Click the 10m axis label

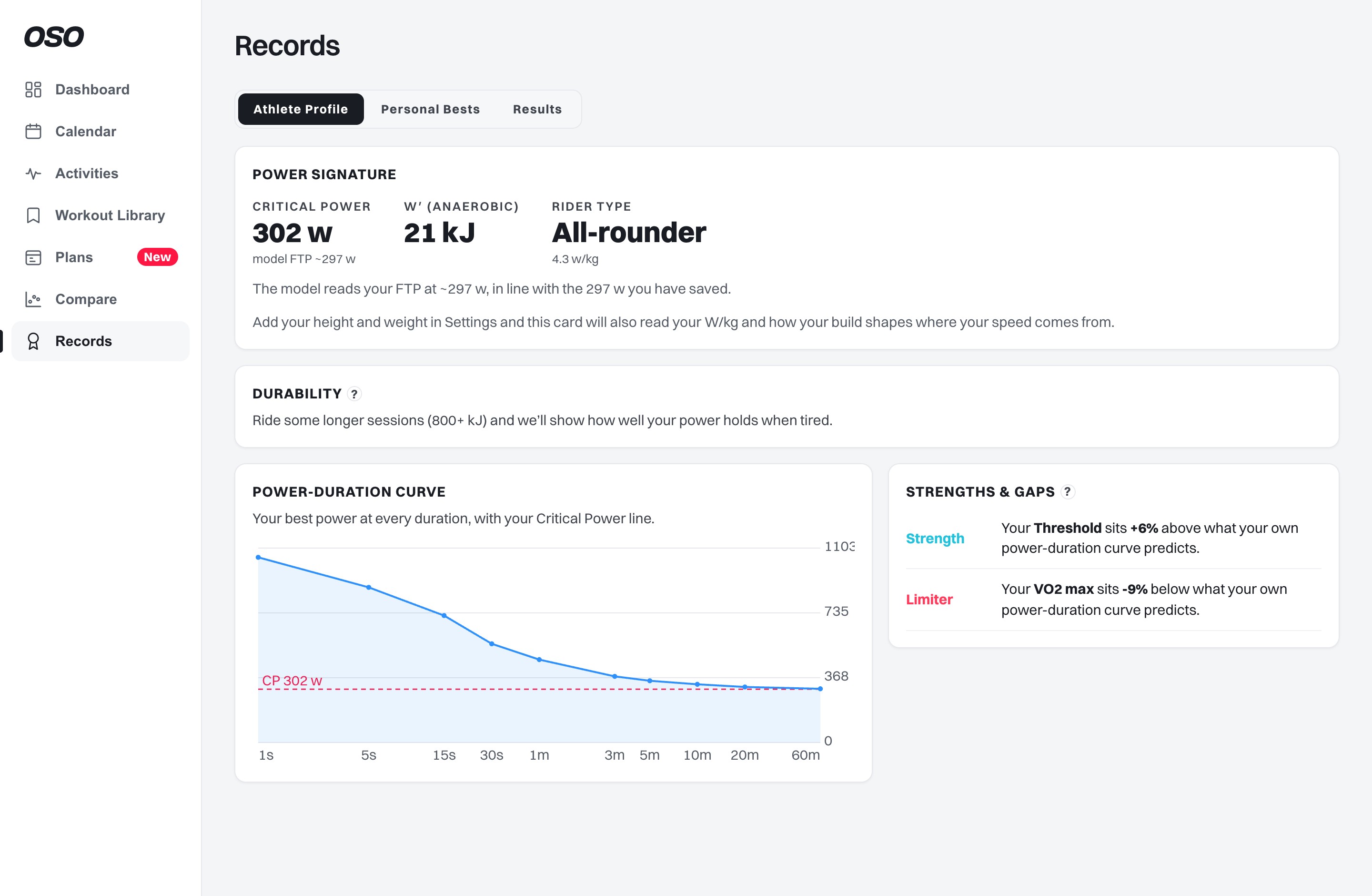(x=697, y=755)
